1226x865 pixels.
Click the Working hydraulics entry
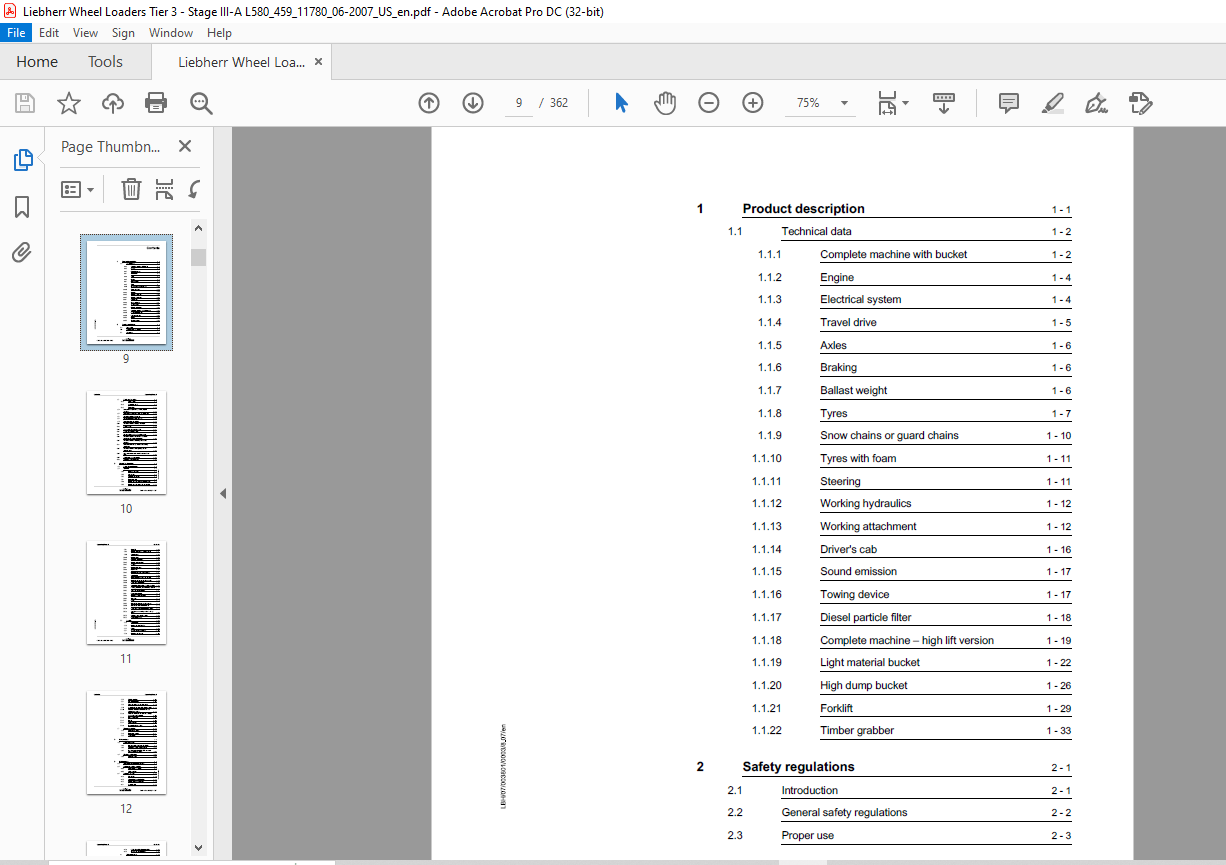pyautogui.click(x=865, y=504)
